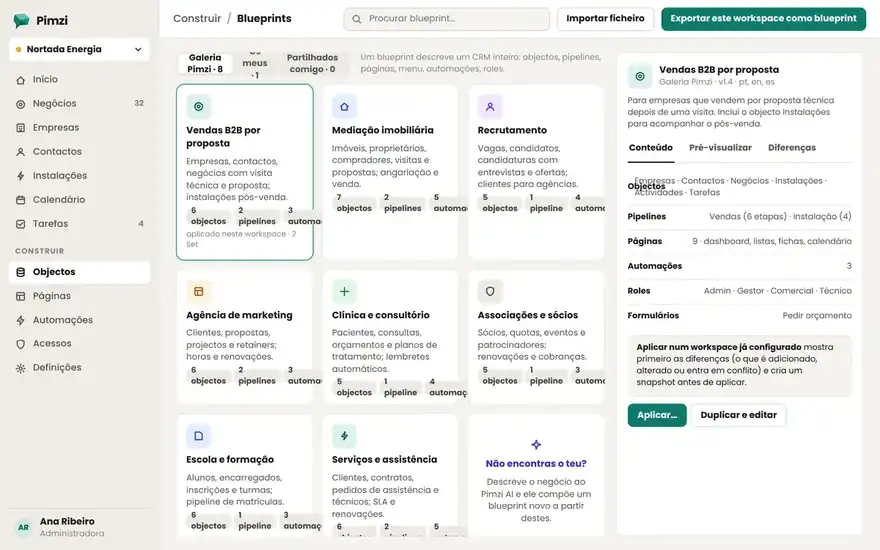Click the Páginas layout icon
Viewport: 880px width, 550px height.
(x=21, y=296)
